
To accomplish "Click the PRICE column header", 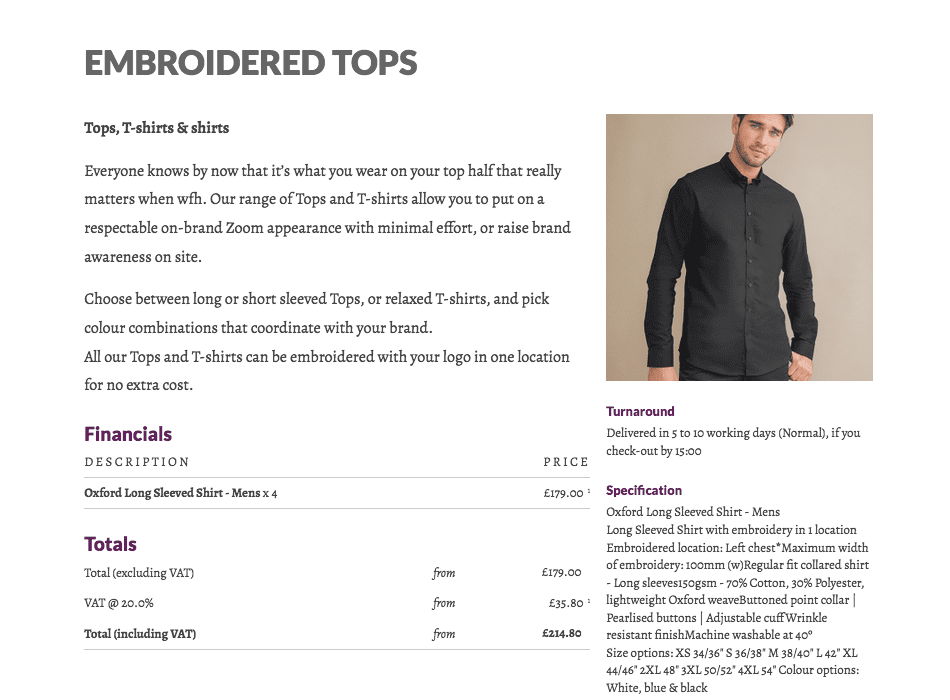I will coord(566,462).
